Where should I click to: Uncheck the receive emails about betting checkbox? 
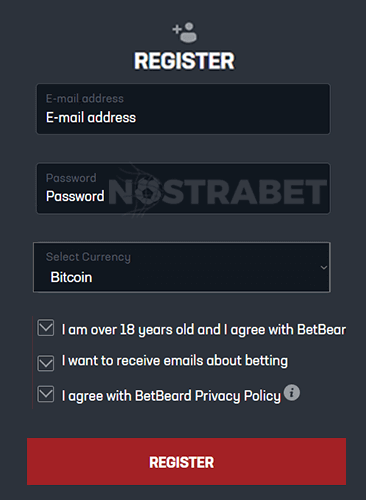(x=46, y=363)
